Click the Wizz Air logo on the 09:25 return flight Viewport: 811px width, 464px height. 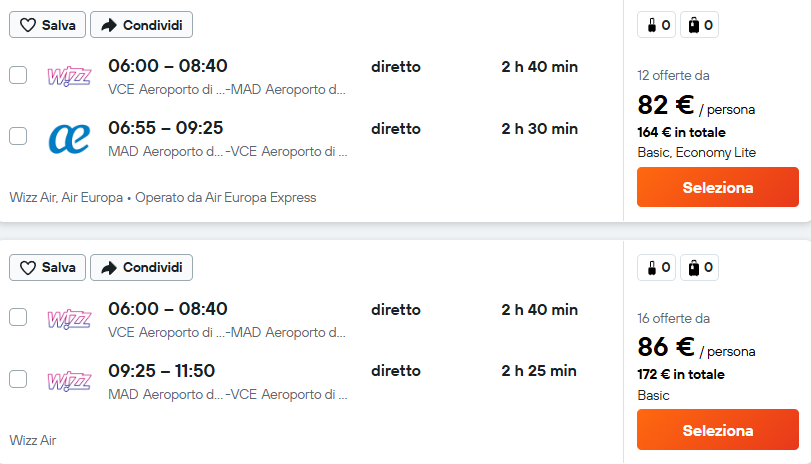tap(69, 381)
